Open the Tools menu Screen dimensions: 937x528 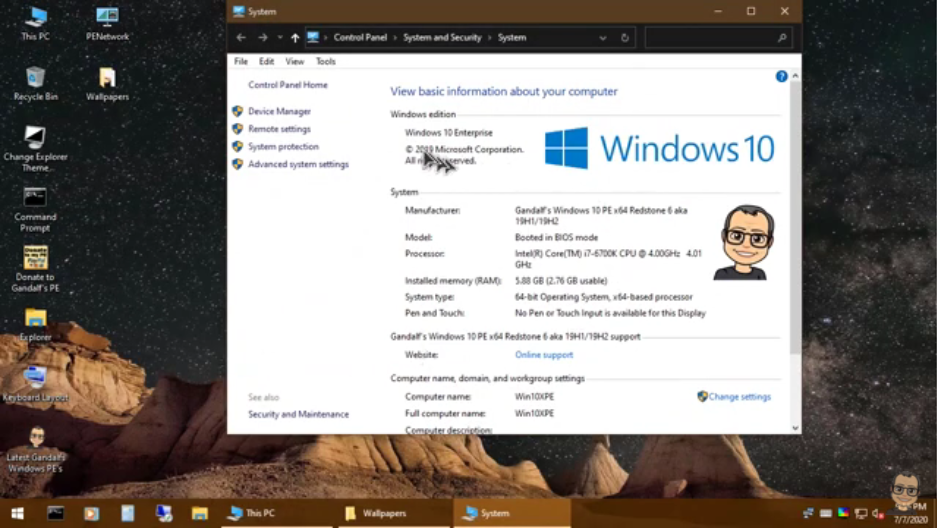click(x=326, y=62)
